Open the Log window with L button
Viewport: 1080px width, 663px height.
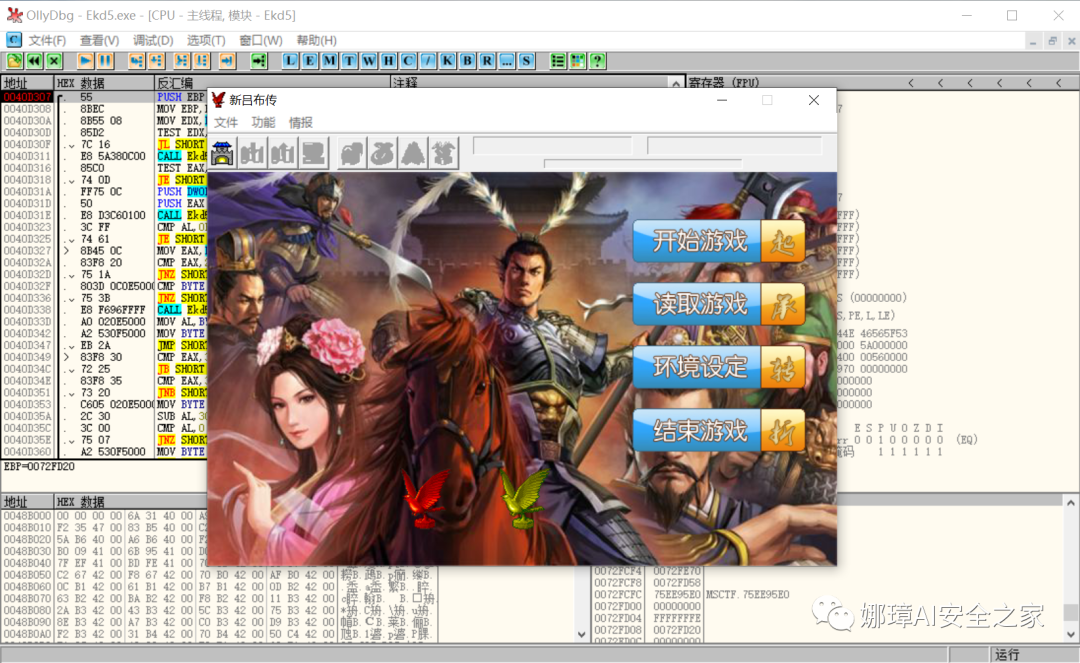pos(290,61)
